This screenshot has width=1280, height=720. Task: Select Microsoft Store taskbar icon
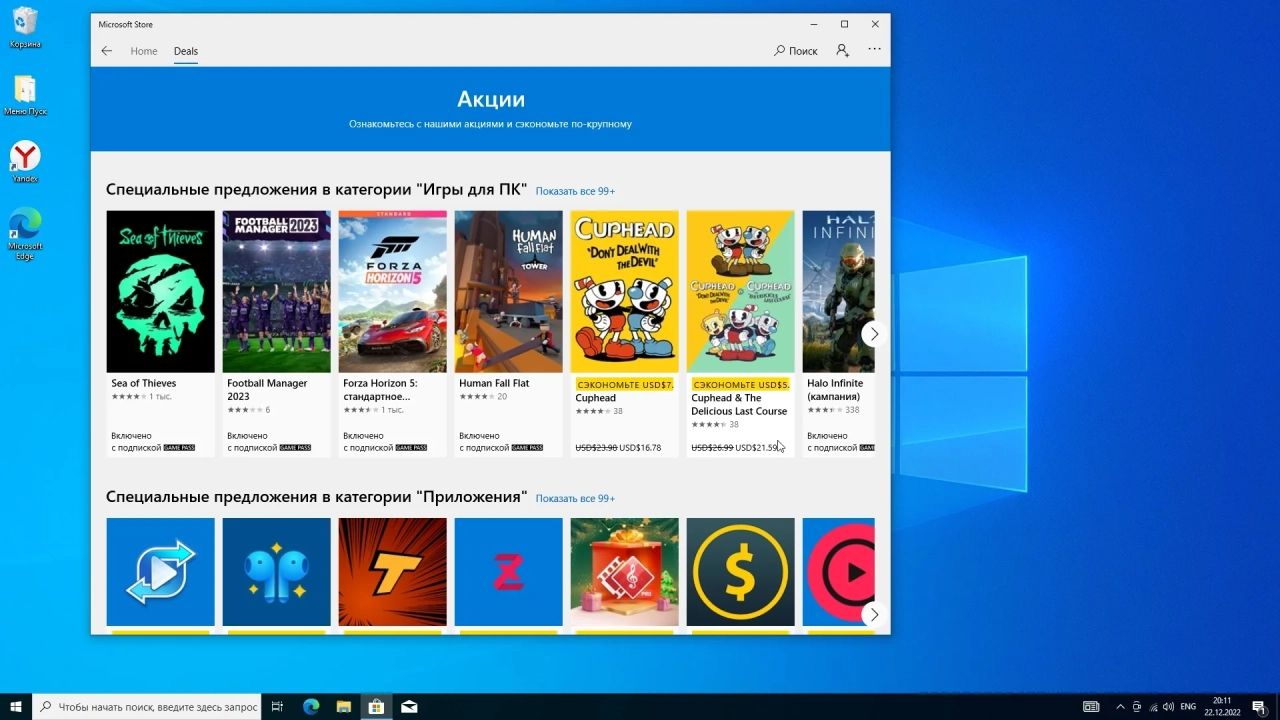(376, 707)
